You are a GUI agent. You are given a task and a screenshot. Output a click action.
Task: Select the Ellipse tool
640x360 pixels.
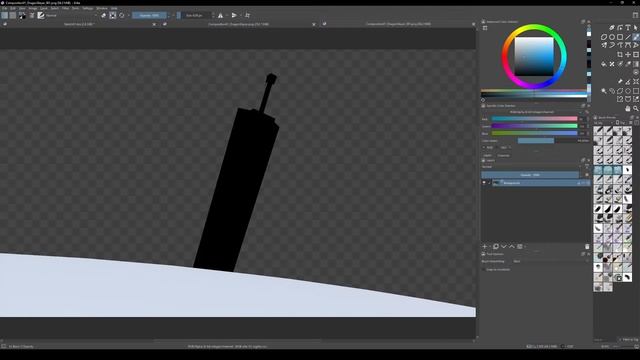pos(612,37)
